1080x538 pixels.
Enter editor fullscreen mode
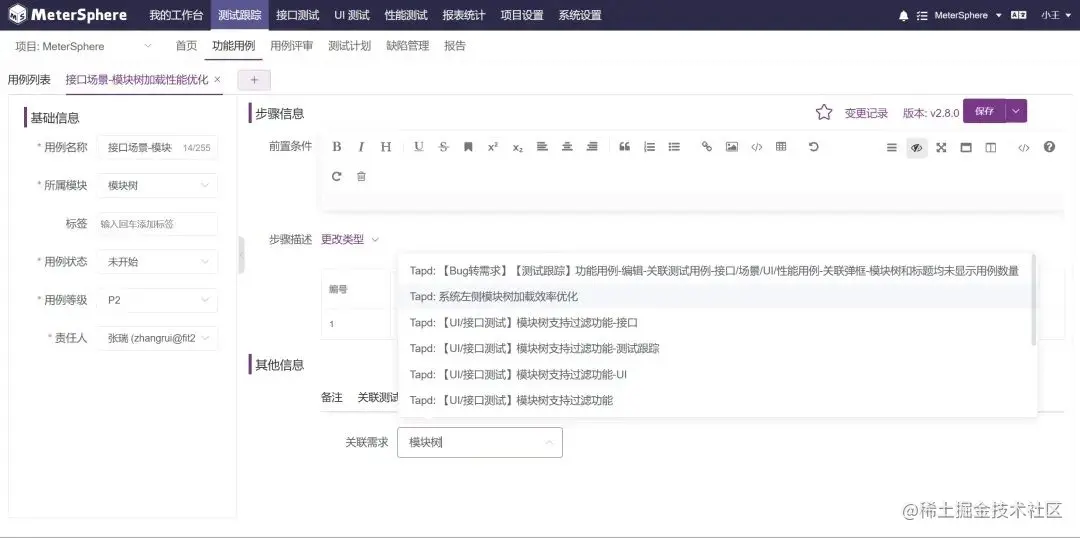(x=941, y=147)
